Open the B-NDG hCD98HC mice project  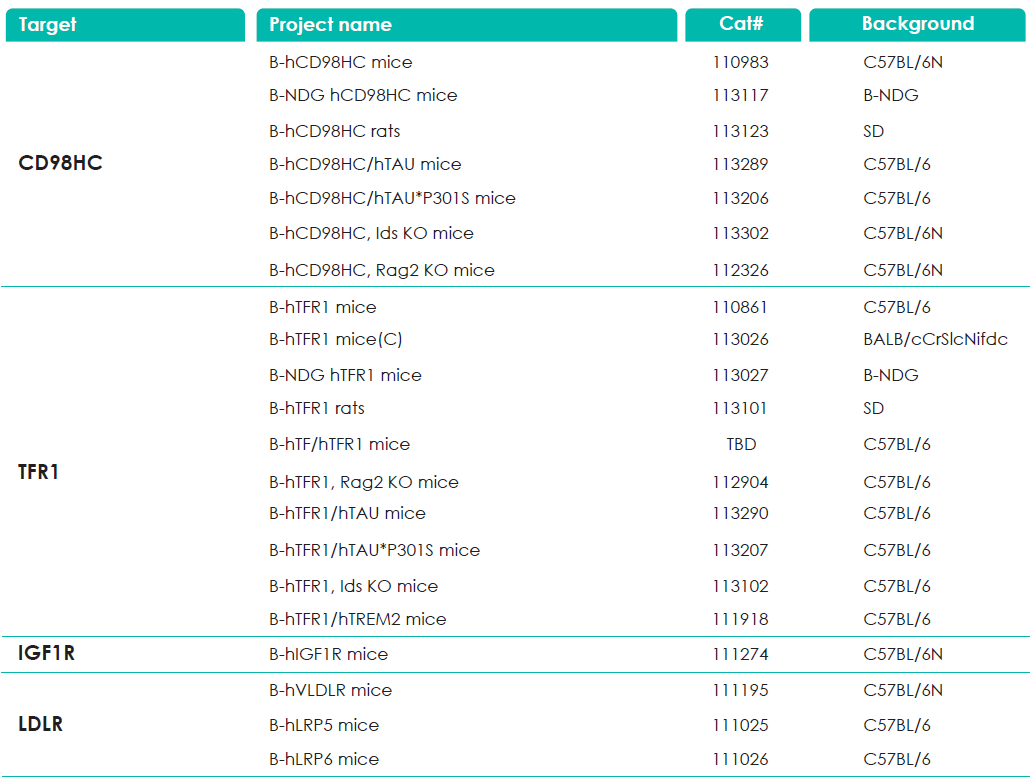[x=363, y=96]
